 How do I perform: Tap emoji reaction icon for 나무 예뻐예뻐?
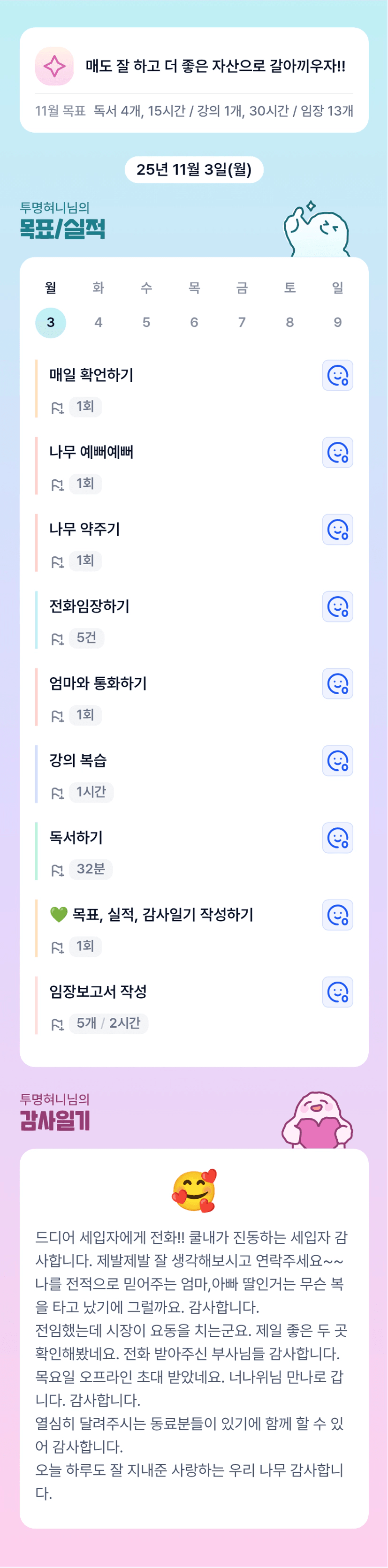coord(337,453)
